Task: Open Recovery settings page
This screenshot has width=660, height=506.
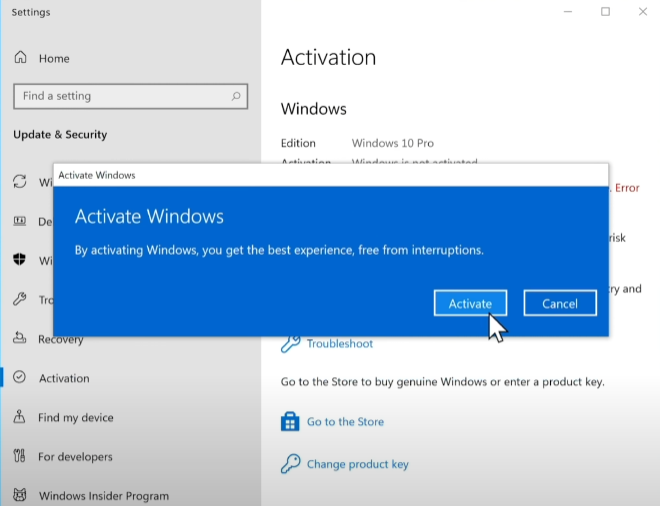Action: click(x=61, y=339)
